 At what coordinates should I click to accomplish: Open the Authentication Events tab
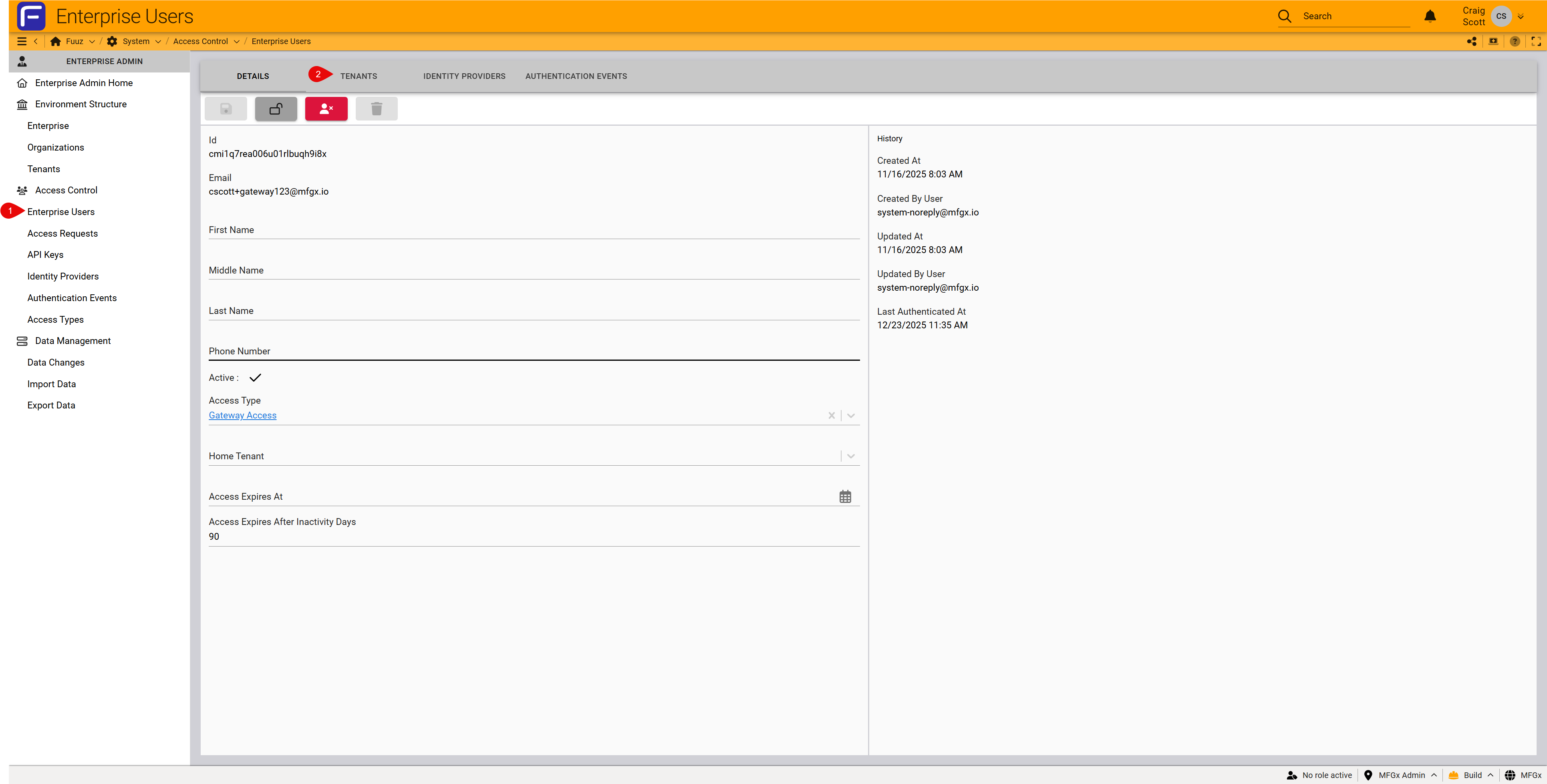tap(575, 76)
